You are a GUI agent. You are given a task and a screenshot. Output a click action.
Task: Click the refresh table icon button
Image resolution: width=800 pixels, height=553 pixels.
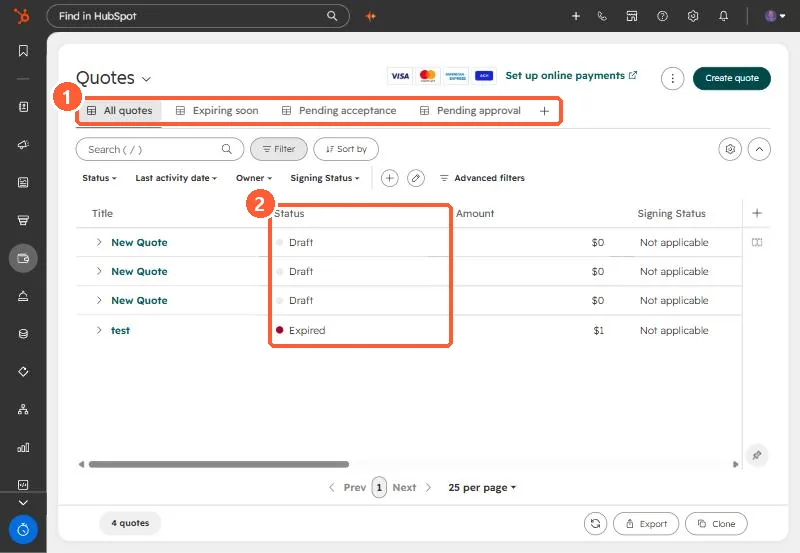click(595, 523)
